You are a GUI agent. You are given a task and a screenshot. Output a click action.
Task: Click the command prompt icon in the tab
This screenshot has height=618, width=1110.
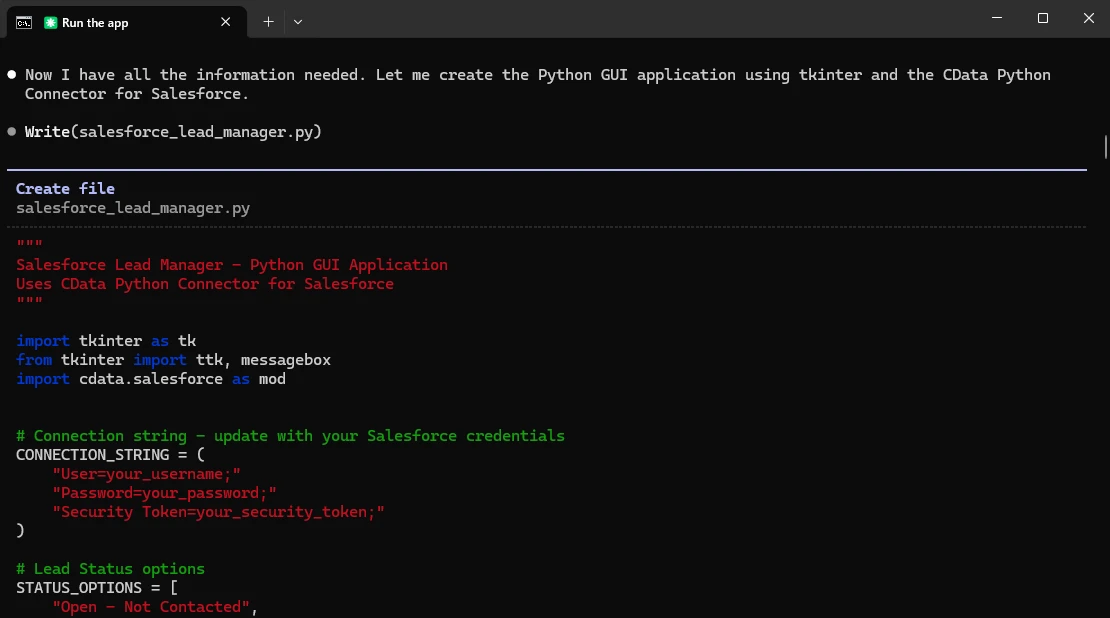point(23,22)
